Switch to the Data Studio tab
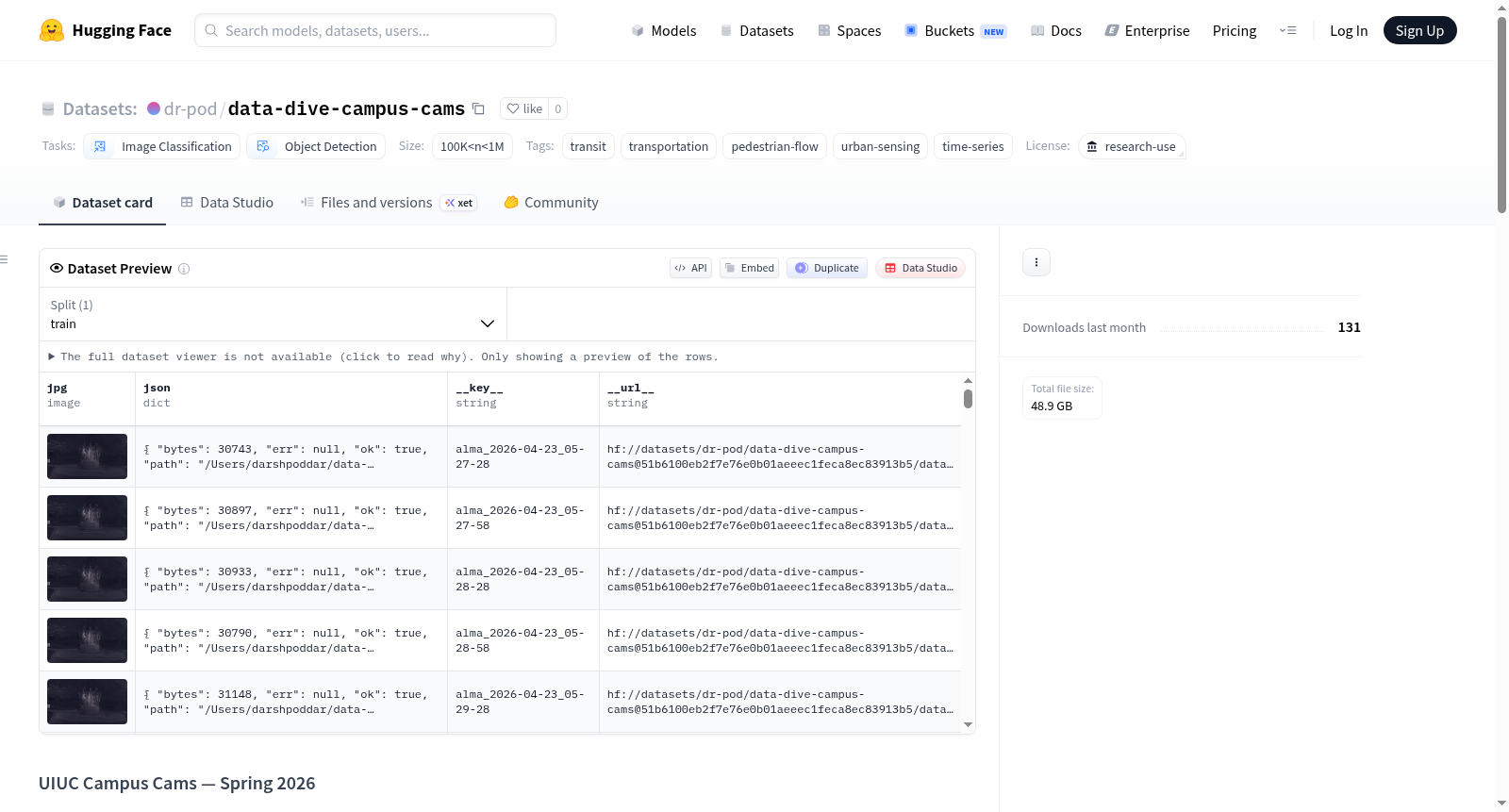The height and width of the screenshot is (812, 1509). pyautogui.click(x=226, y=203)
